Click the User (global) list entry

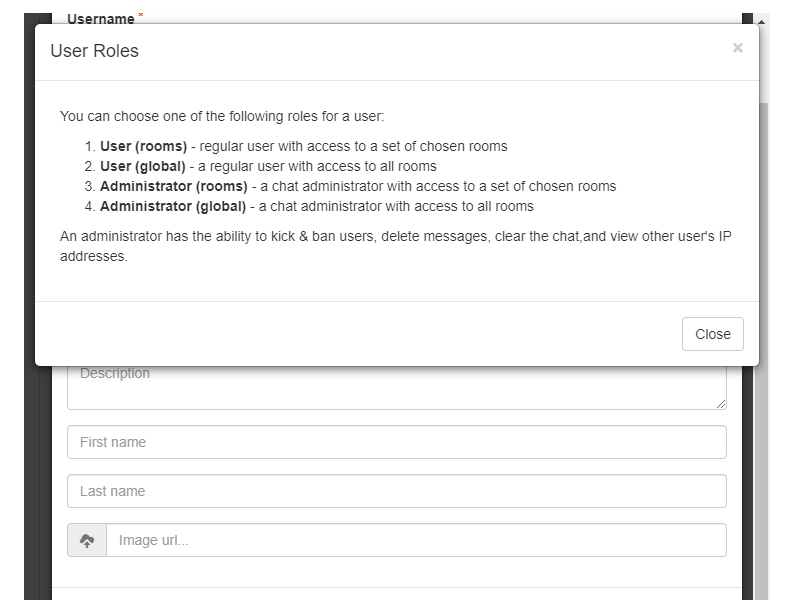point(268,166)
